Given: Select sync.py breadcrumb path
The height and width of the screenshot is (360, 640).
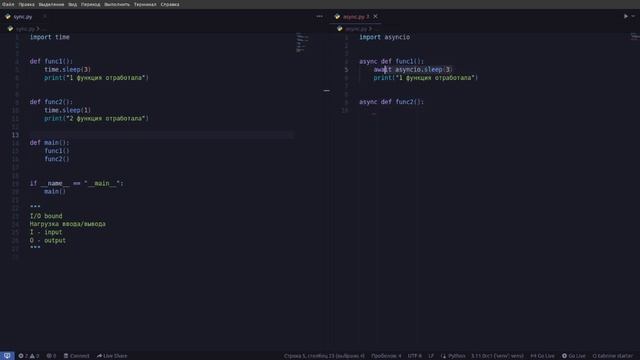Looking at the screenshot, I should point(25,29).
